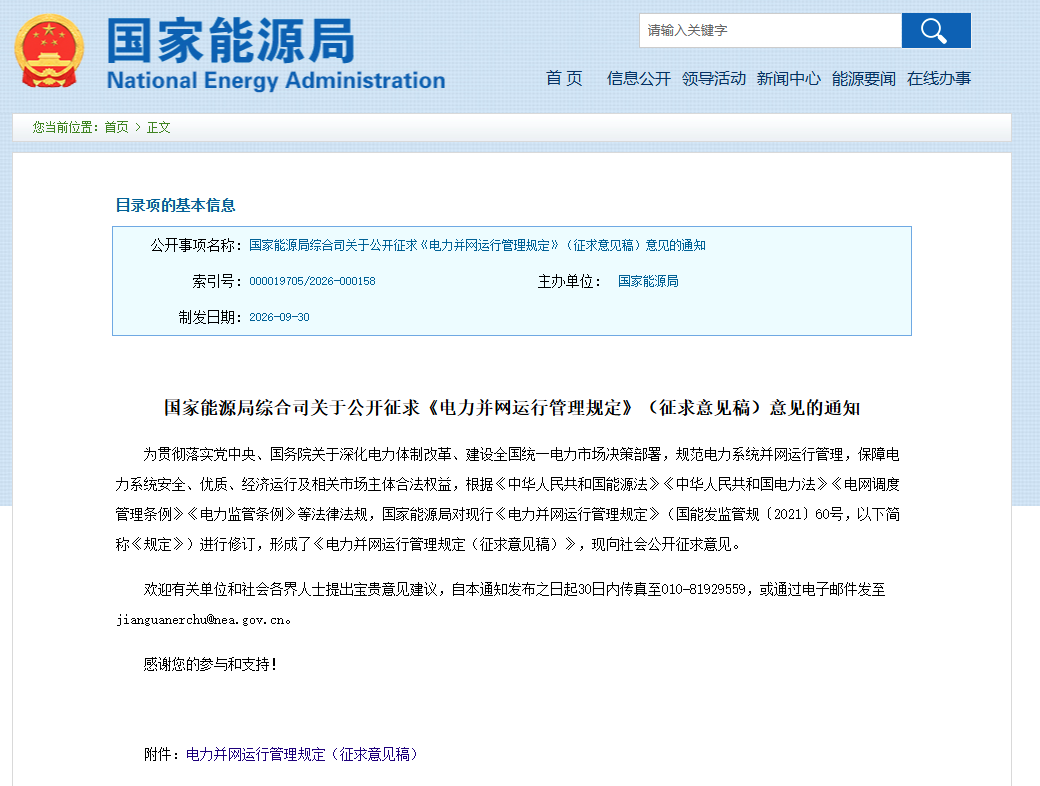The height and width of the screenshot is (786, 1040).
Task: Click the 主办单位 label
Action: coord(569,281)
